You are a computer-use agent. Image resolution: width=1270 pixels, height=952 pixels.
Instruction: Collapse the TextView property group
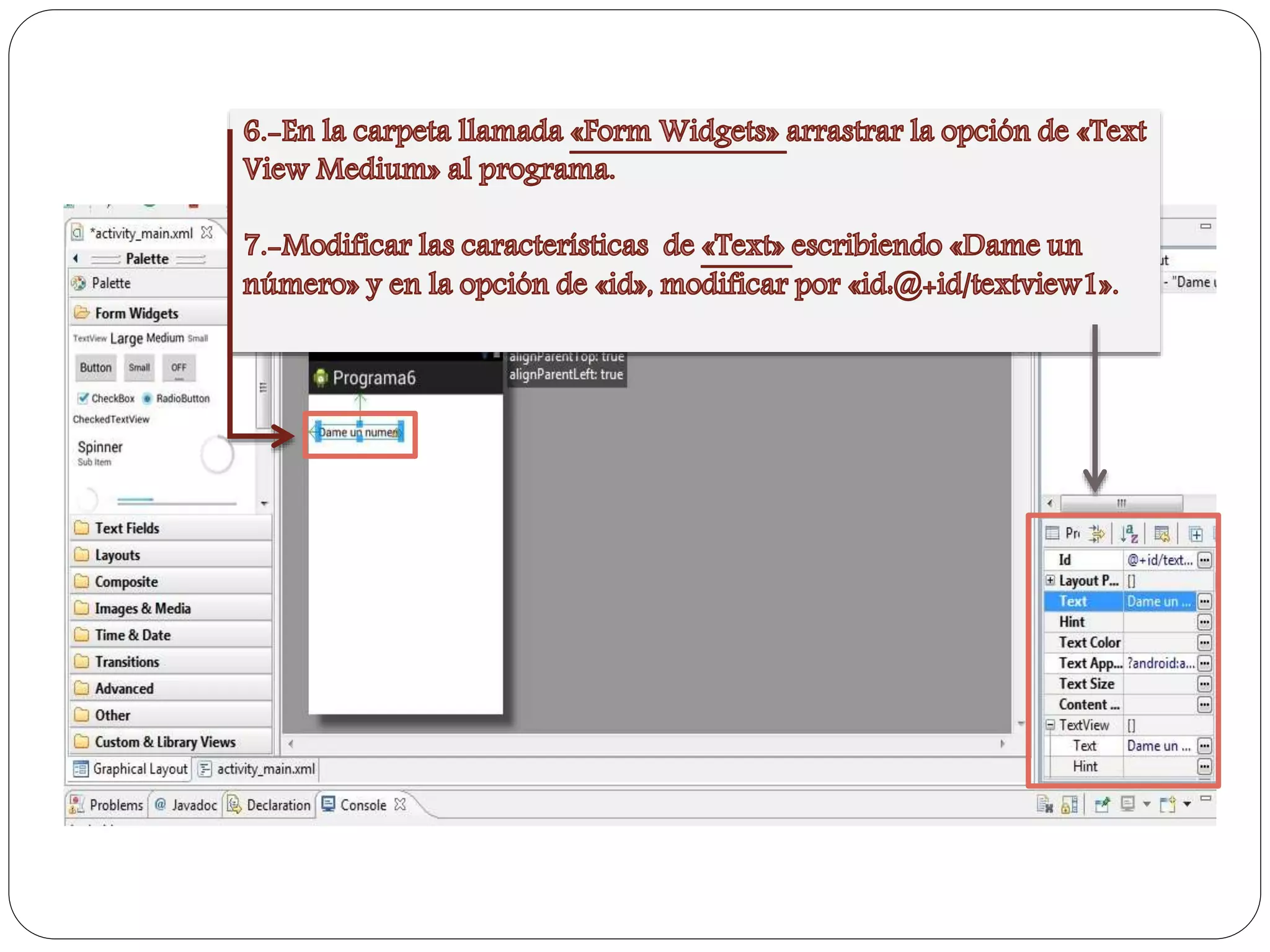click(x=1050, y=725)
